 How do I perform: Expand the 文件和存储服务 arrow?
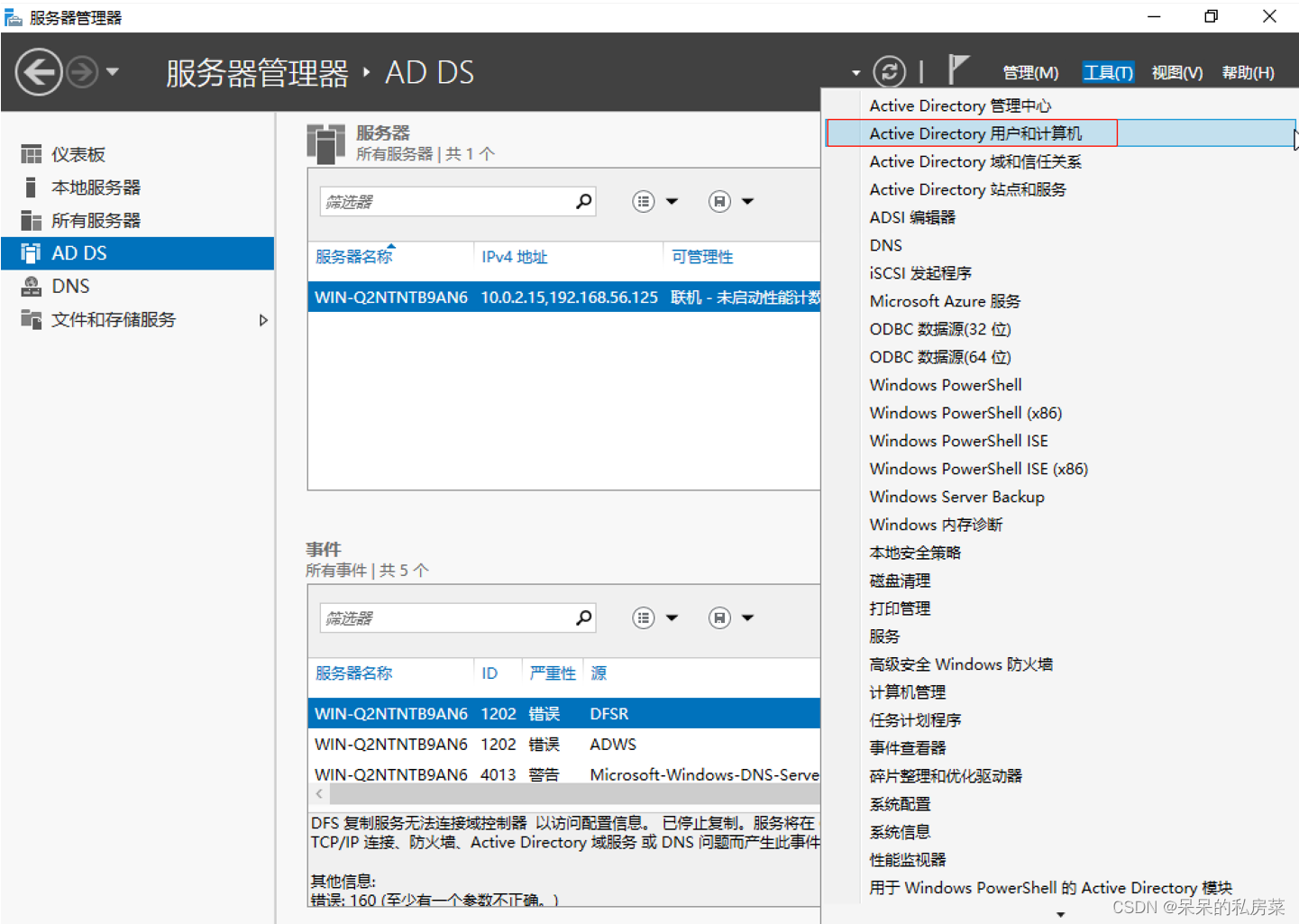pos(263,320)
